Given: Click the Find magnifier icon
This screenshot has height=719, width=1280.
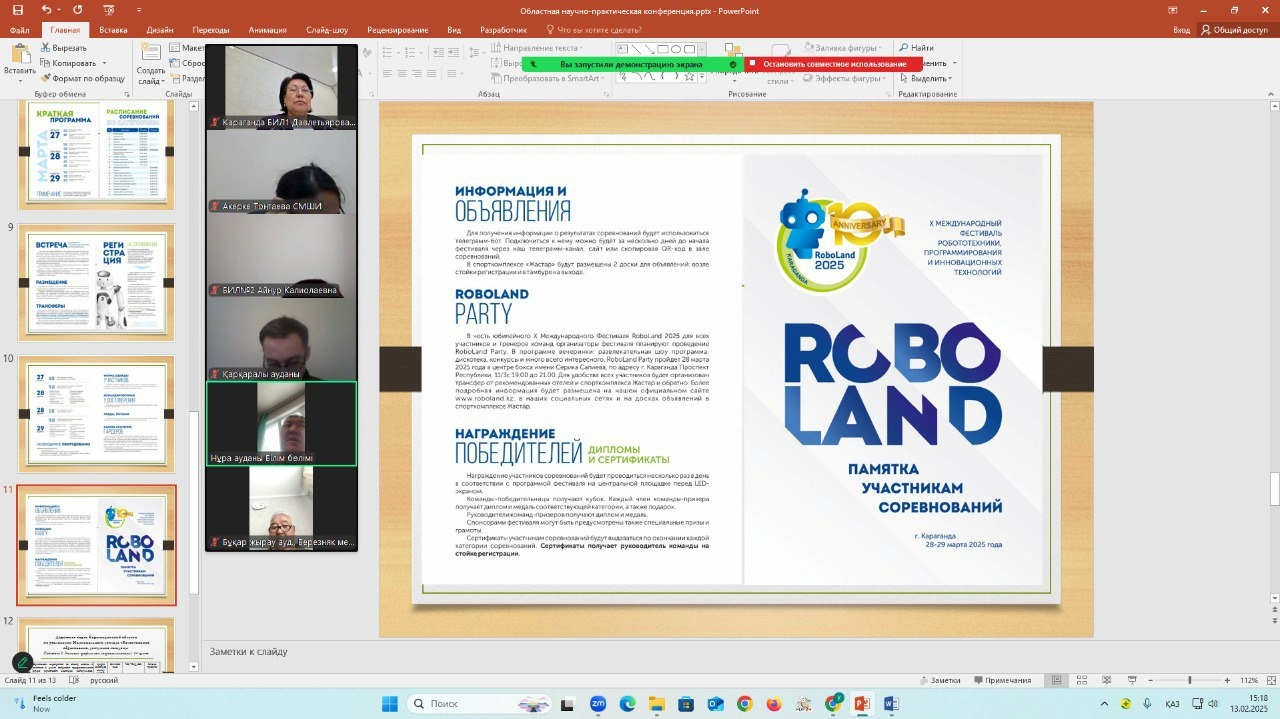Looking at the screenshot, I should point(904,48).
